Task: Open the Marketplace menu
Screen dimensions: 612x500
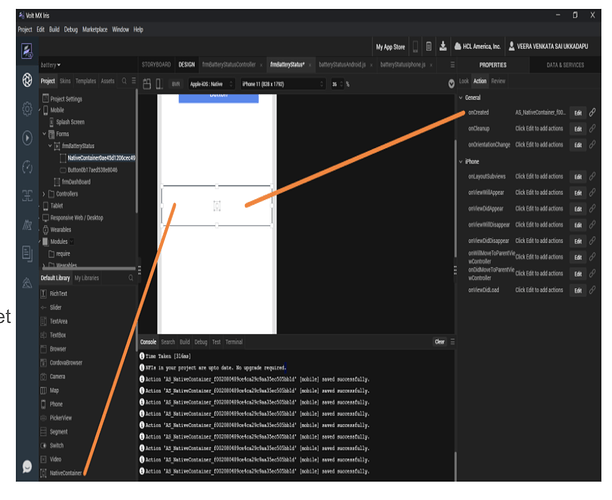Action: (95, 29)
